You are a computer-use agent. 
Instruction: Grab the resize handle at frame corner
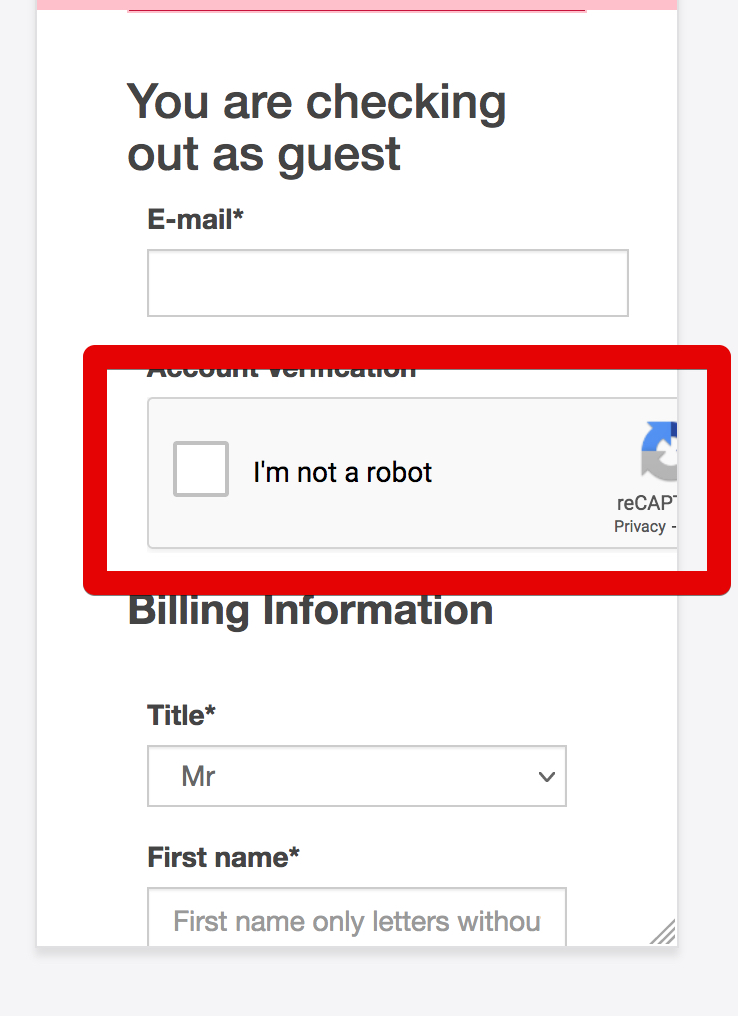(x=663, y=932)
